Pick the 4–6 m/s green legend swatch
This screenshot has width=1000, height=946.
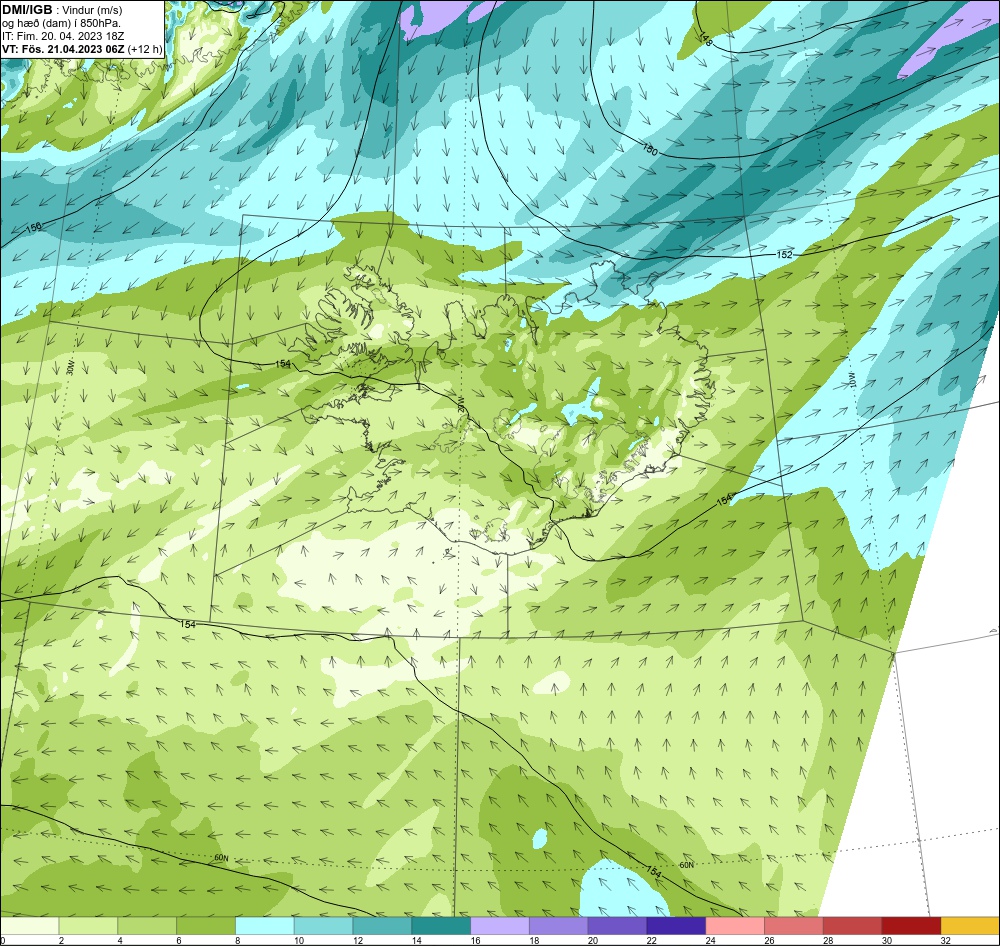click(147, 926)
